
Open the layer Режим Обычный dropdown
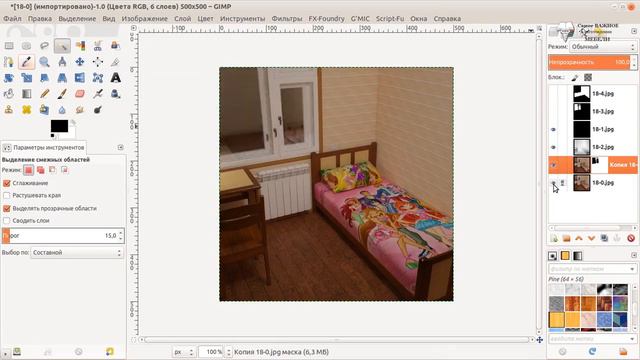click(603, 47)
